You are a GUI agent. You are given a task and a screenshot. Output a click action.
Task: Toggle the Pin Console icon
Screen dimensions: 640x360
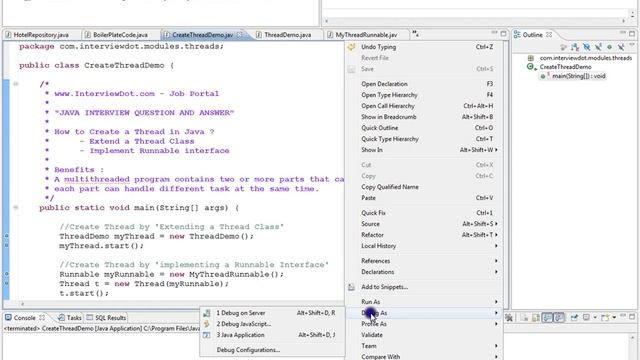click(574, 318)
